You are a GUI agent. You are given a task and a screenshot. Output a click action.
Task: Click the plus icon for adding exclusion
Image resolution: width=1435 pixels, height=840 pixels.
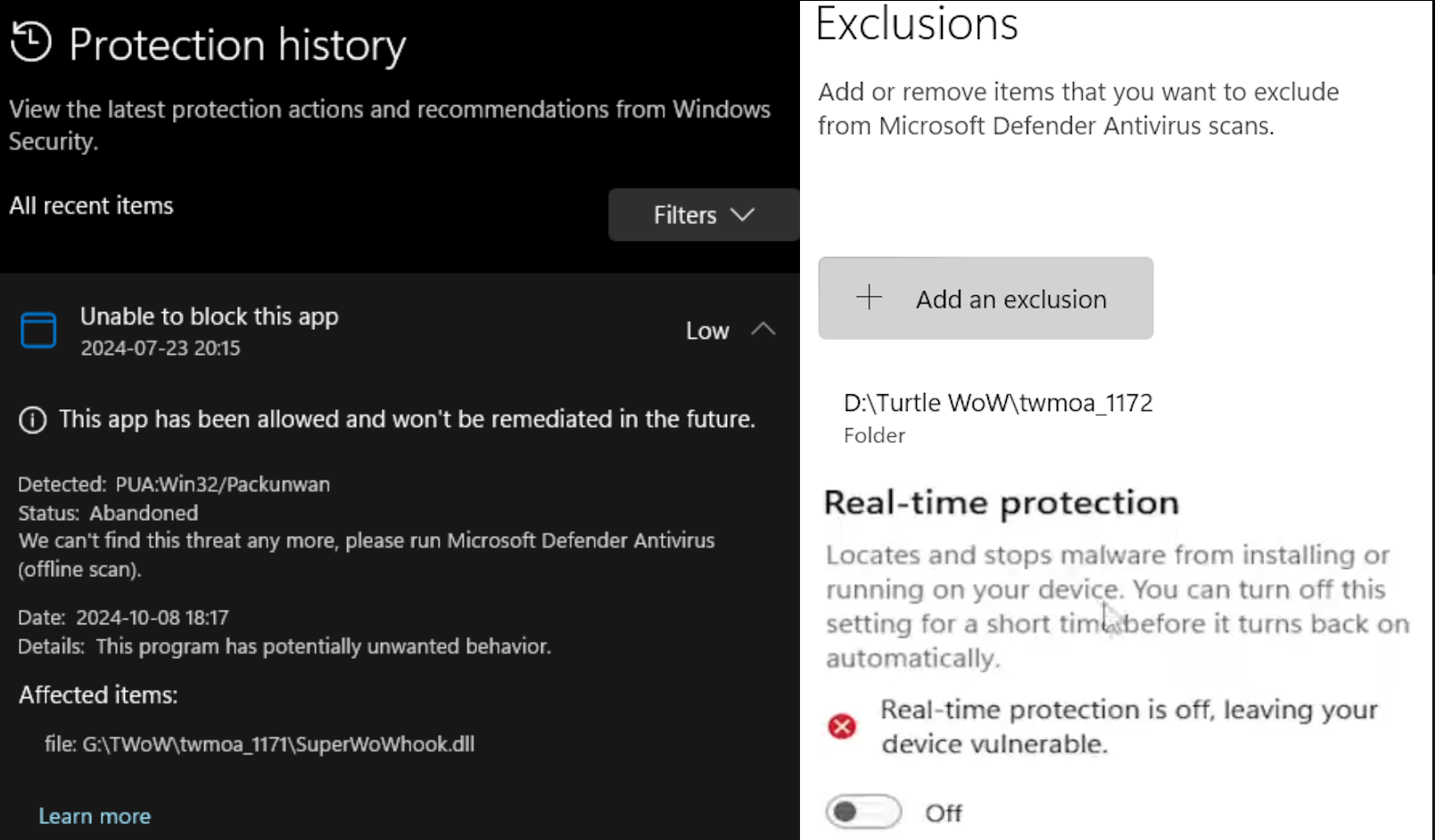pos(869,298)
